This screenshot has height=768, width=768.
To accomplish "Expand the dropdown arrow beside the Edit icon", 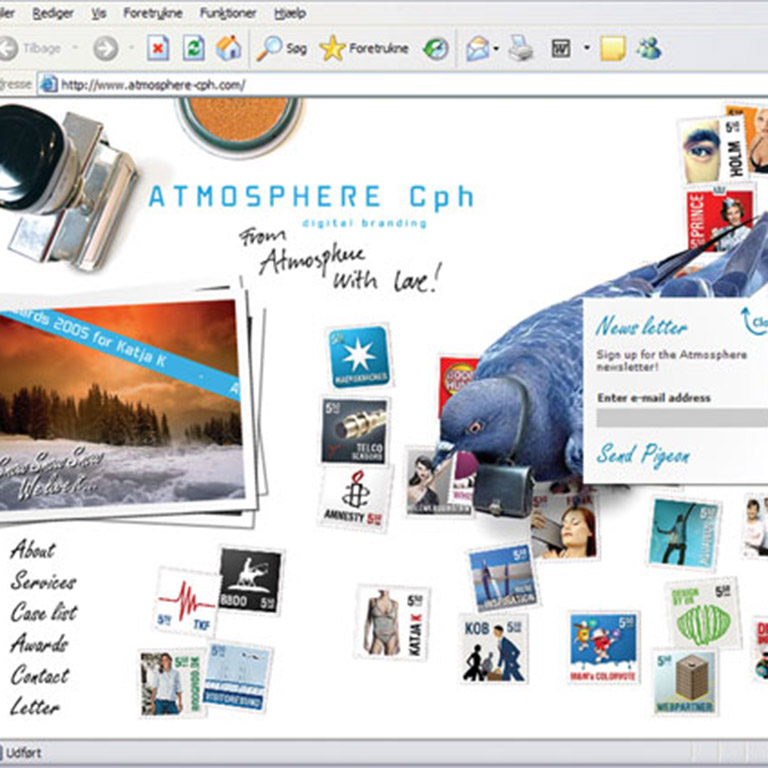I will tap(587, 48).
